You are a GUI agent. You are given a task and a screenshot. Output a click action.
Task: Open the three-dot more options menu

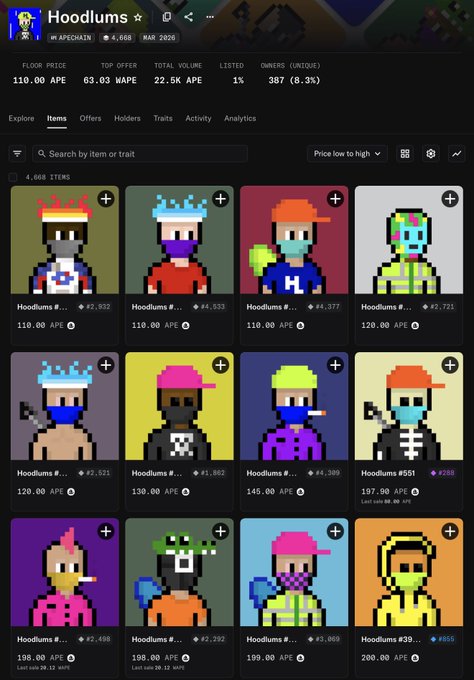[210, 17]
